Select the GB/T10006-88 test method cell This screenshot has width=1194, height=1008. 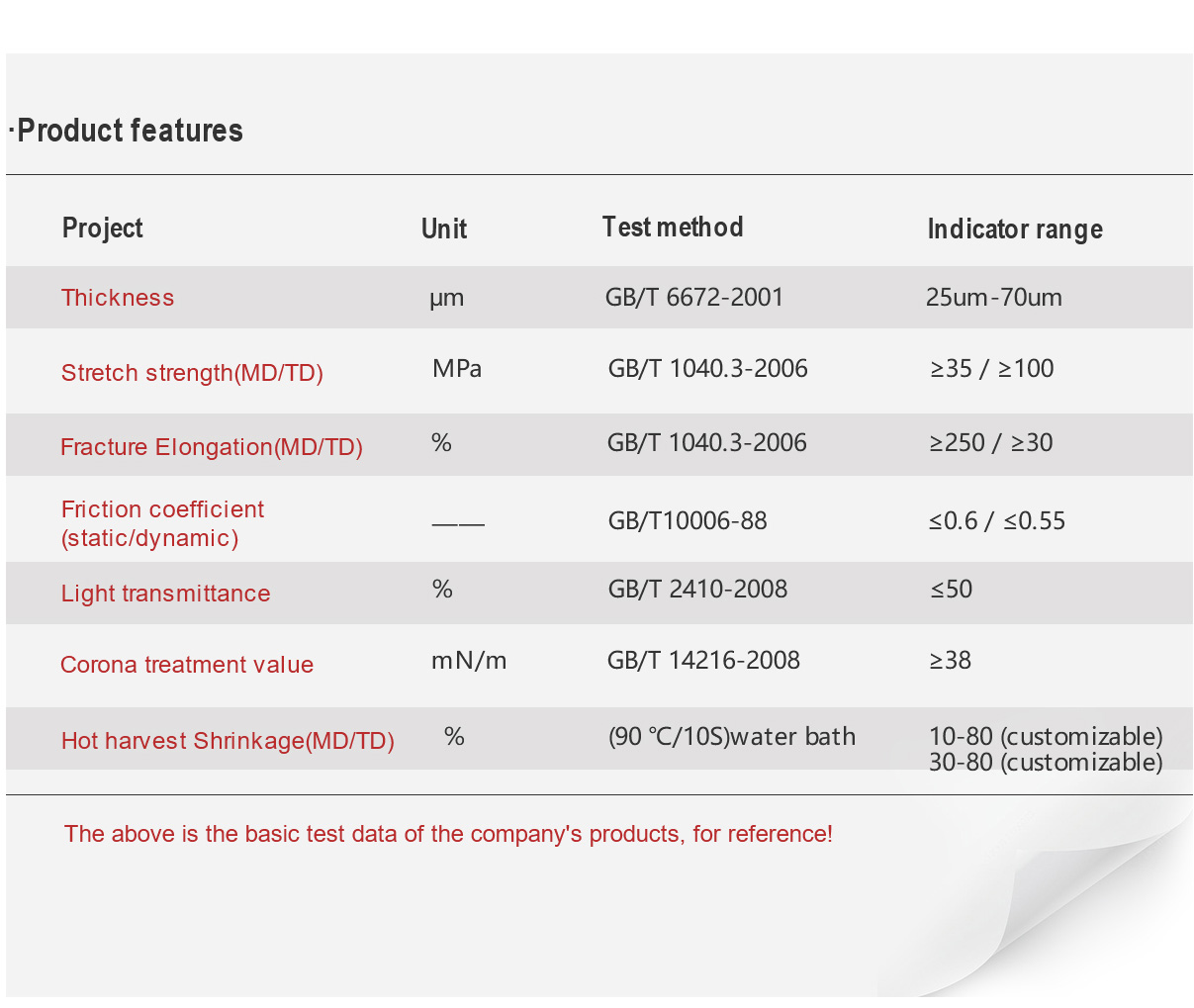point(688,520)
